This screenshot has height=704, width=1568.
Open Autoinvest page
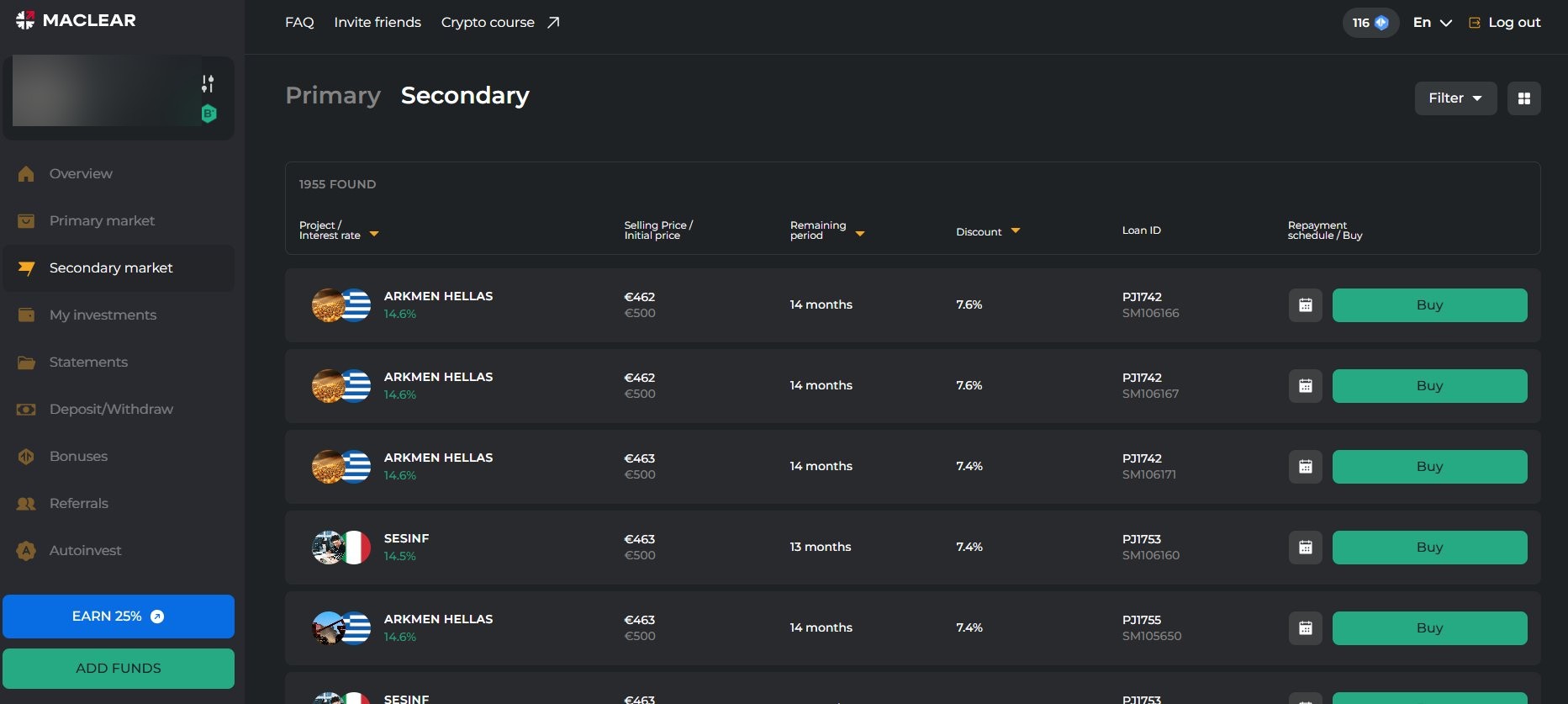click(x=119, y=550)
